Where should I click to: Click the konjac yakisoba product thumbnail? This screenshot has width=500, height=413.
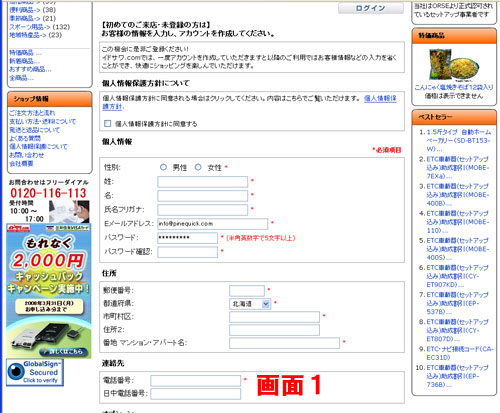(x=454, y=65)
